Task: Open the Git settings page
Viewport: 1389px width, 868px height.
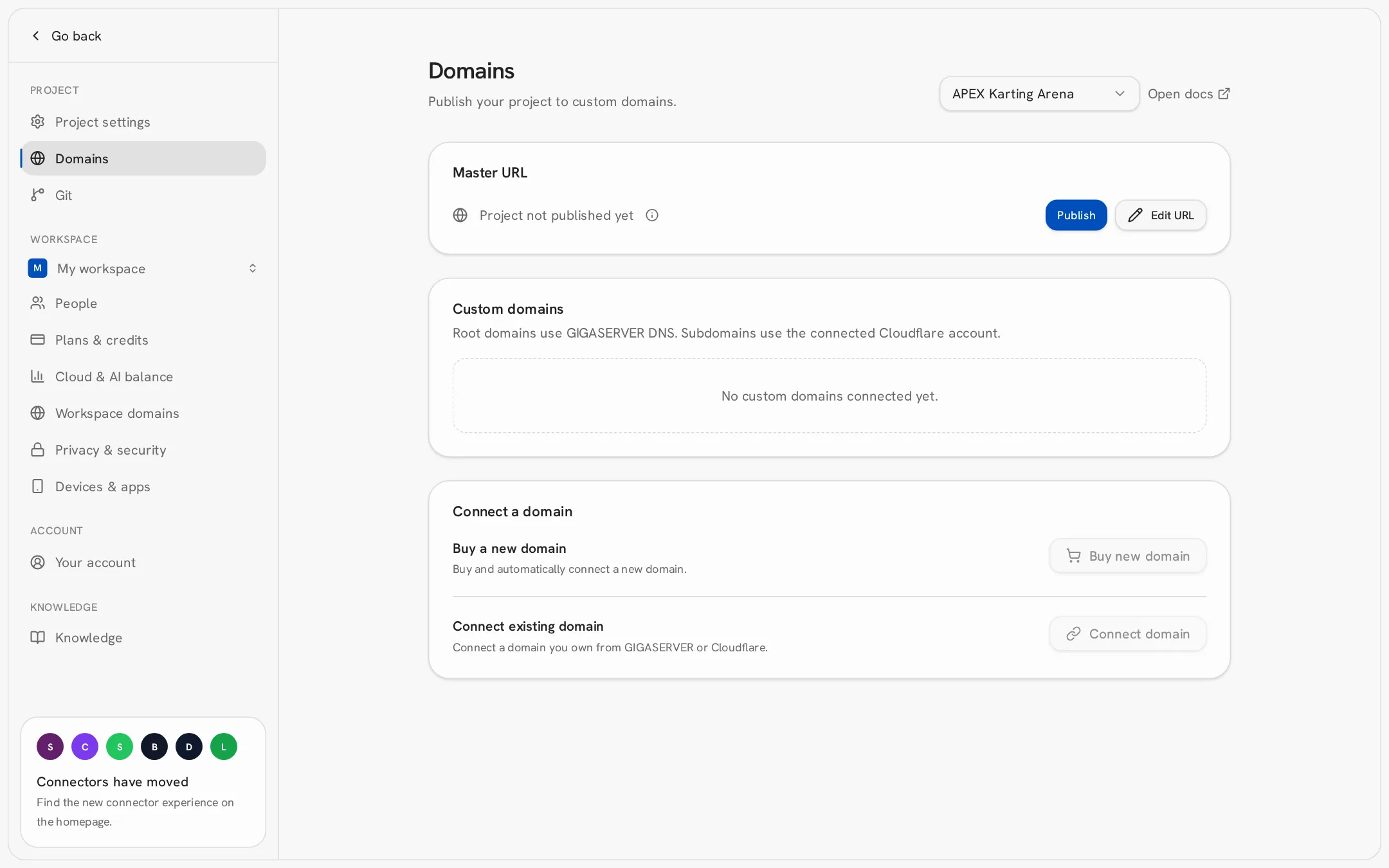Action: point(143,195)
